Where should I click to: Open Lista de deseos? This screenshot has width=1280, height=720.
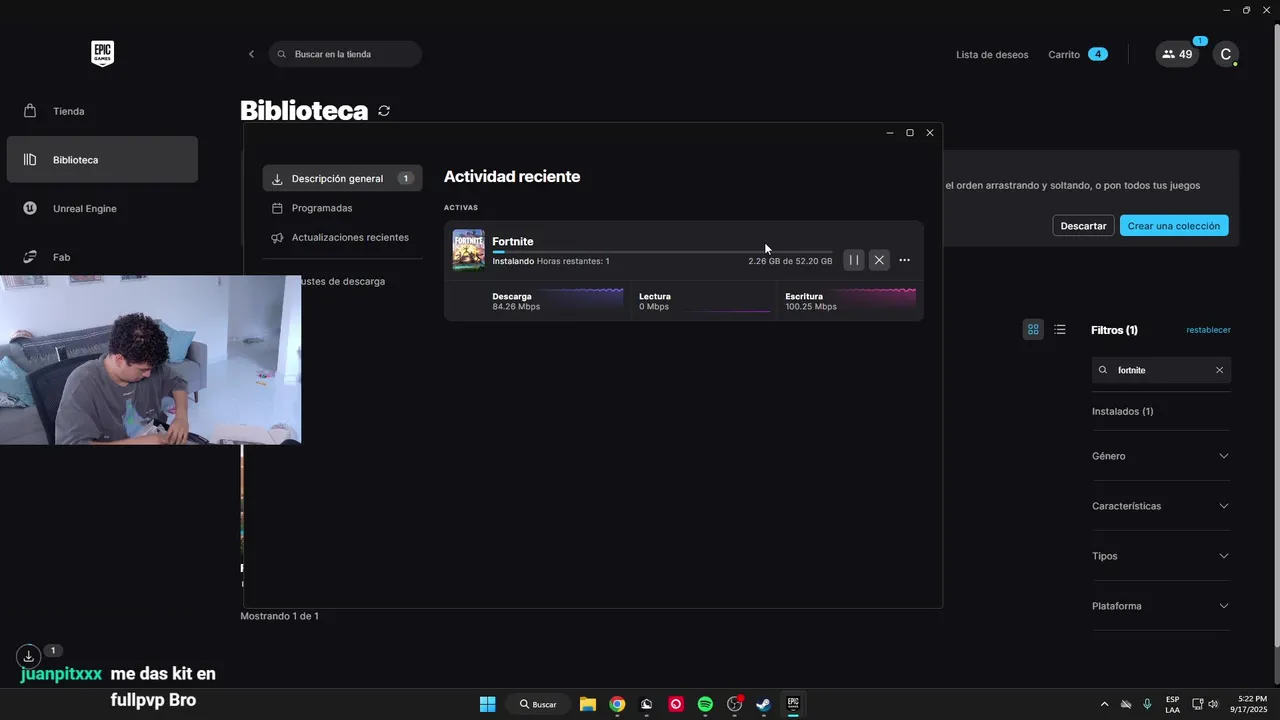[992, 55]
